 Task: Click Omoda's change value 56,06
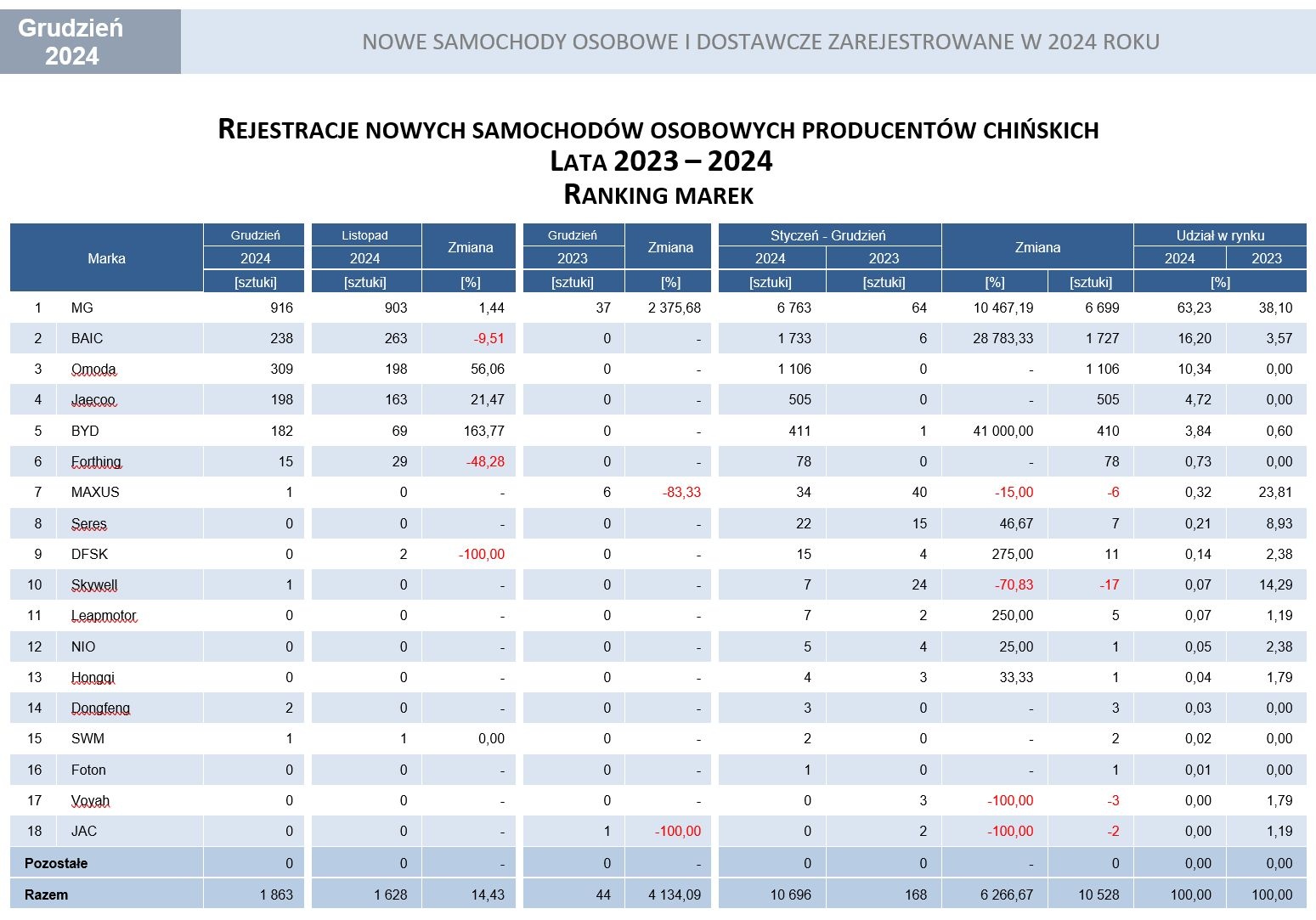click(x=487, y=369)
